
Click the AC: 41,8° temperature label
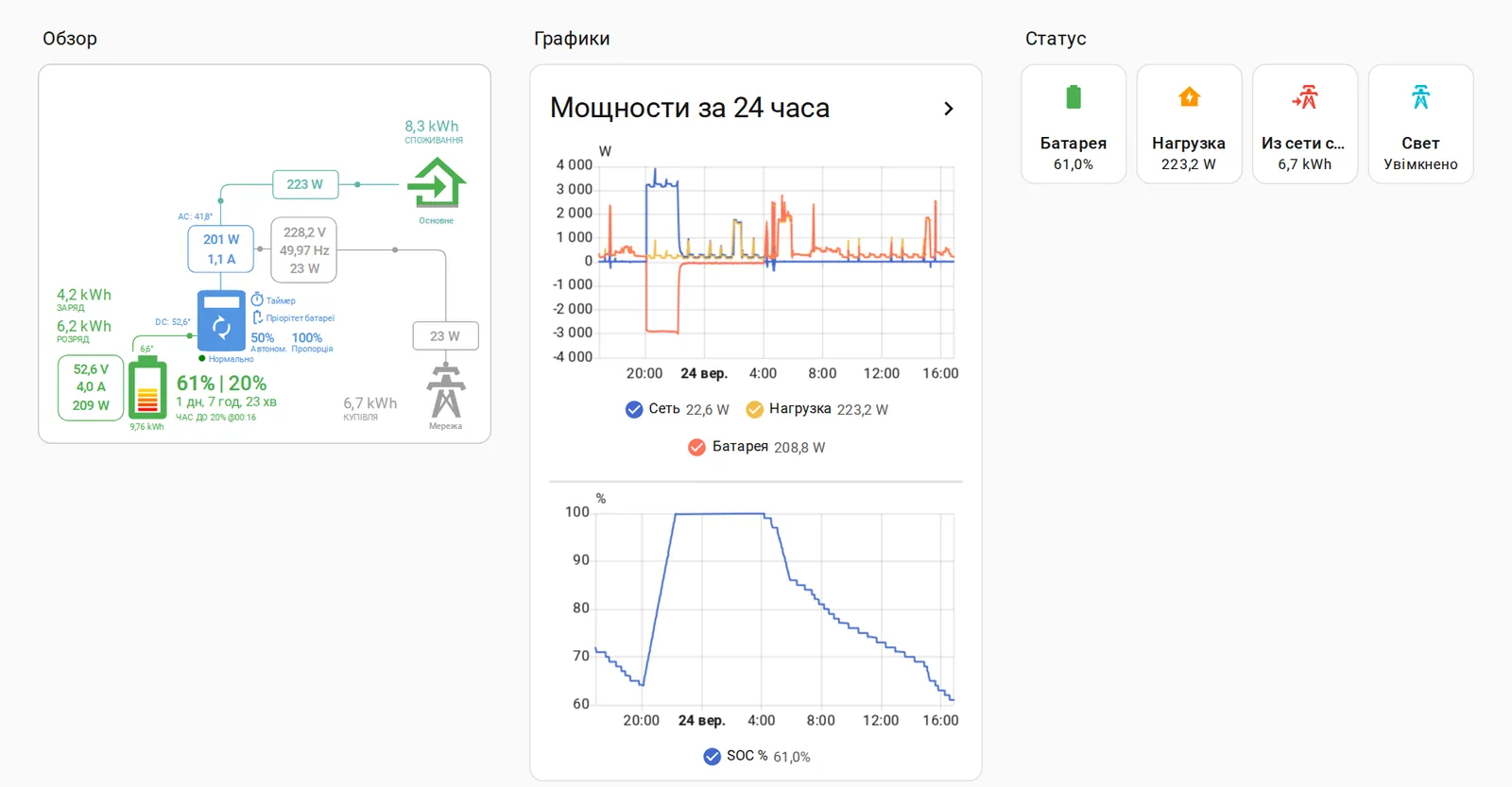coord(196,216)
